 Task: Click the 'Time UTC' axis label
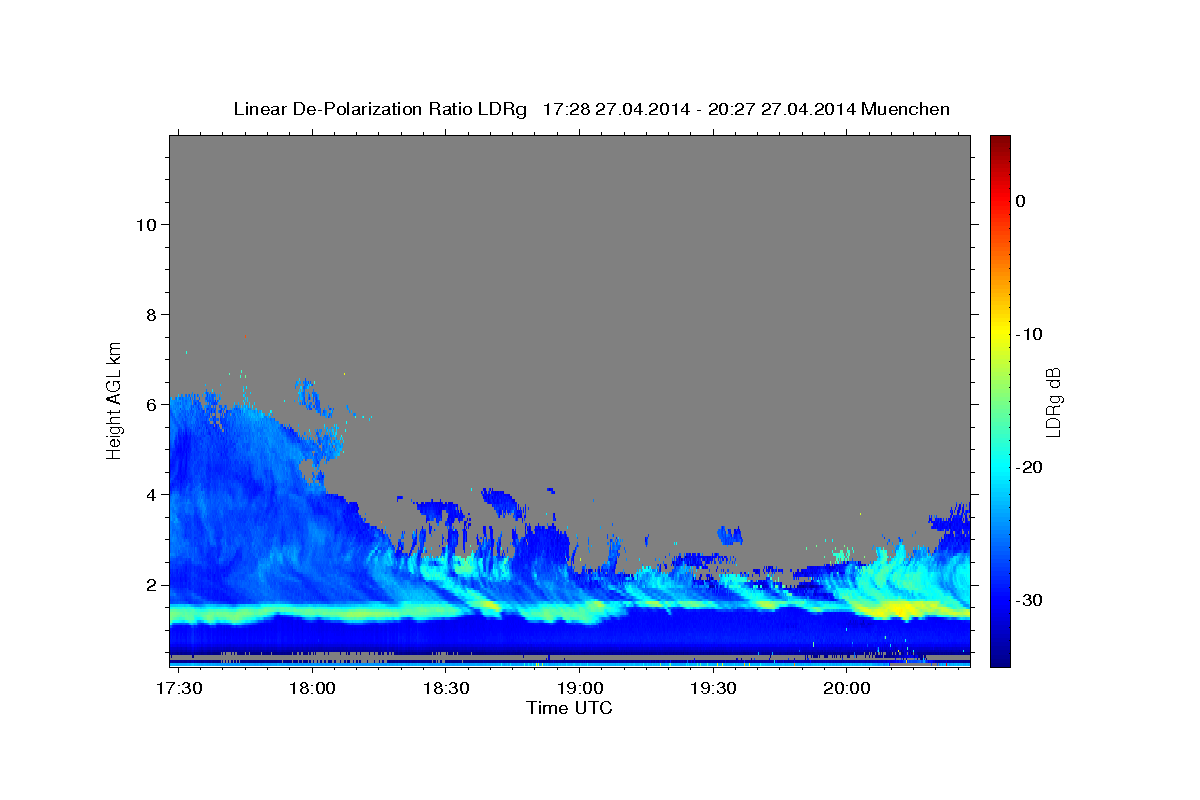point(569,708)
